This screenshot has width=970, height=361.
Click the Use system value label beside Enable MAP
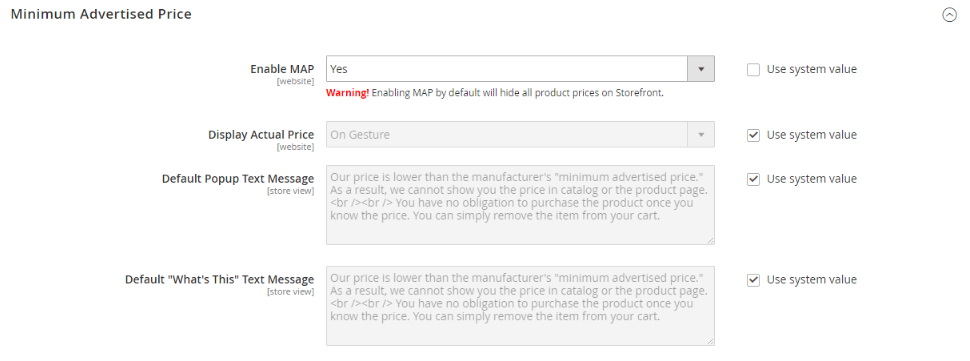pos(812,69)
